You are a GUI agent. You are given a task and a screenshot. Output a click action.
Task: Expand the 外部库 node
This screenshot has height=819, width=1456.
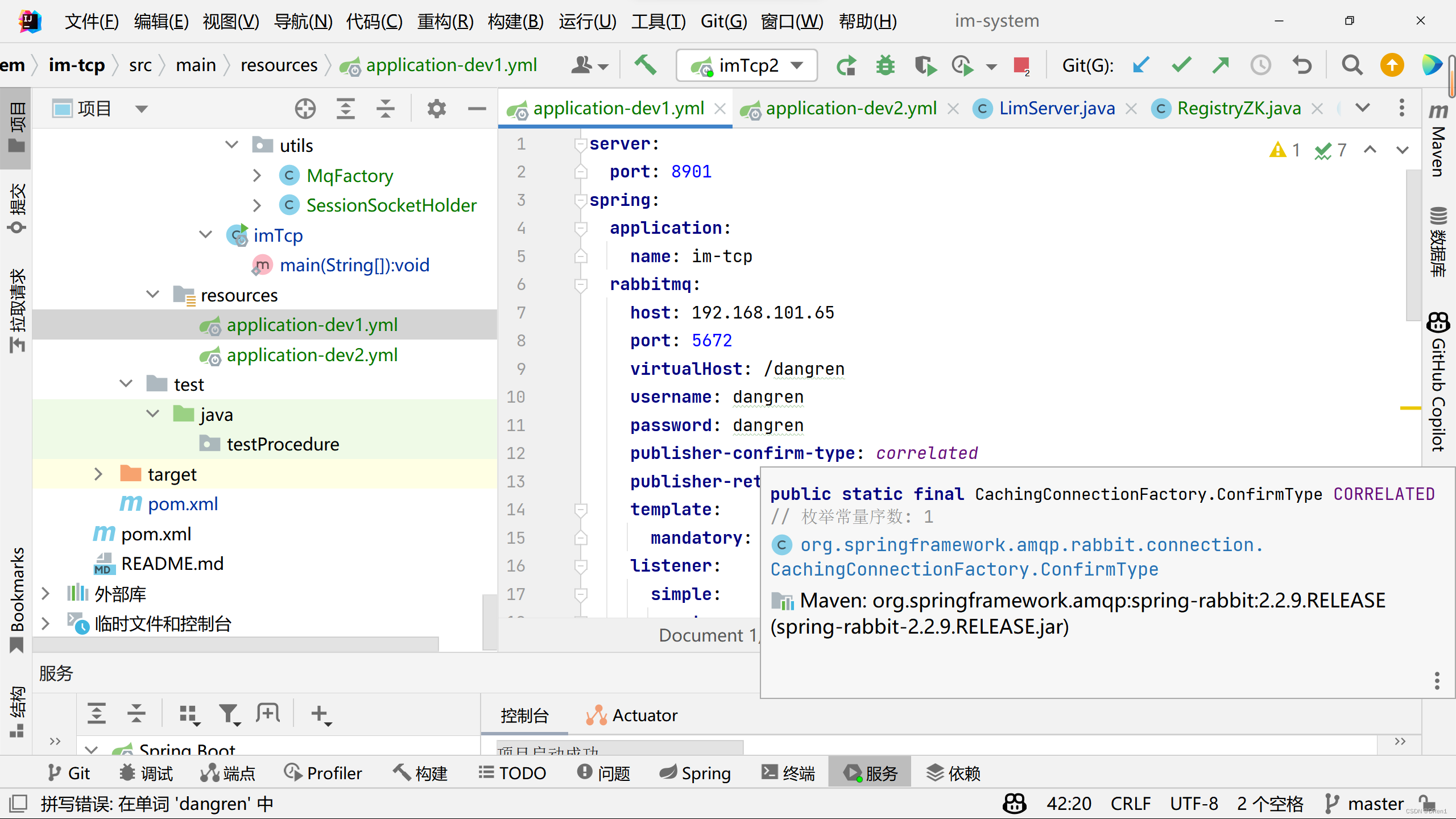[x=45, y=593]
